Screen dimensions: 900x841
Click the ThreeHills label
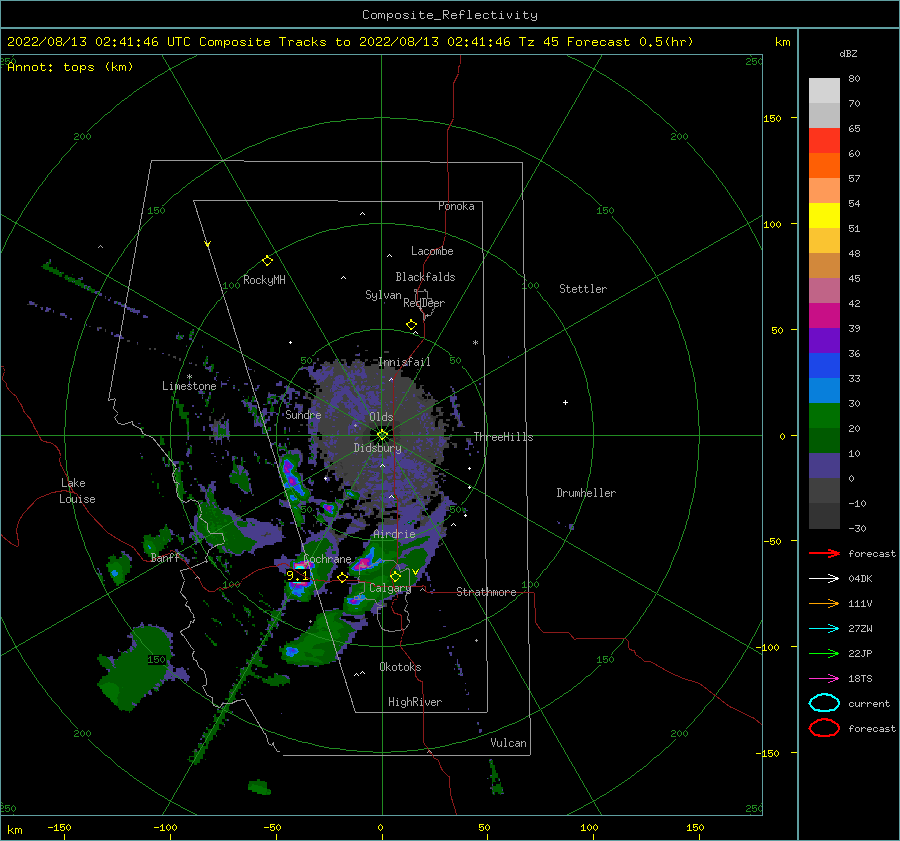coord(503,437)
